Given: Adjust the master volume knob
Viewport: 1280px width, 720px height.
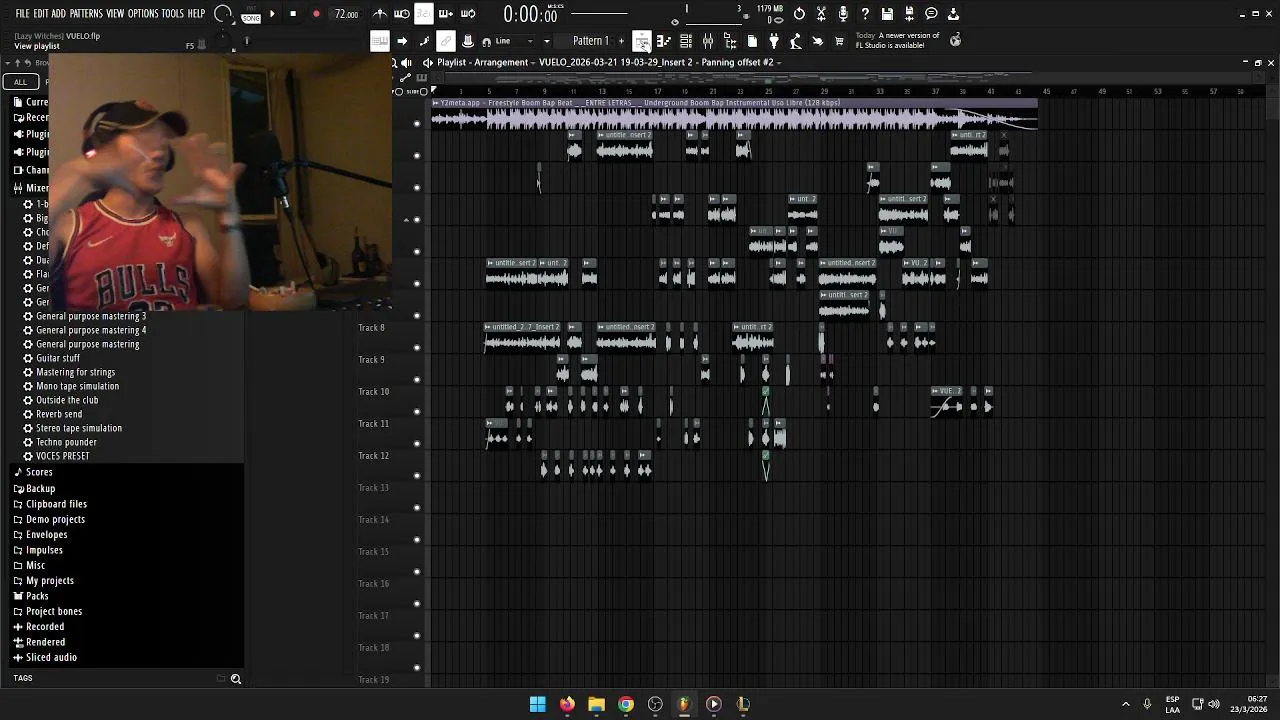Looking at the screenshot, I should (222, 13).
